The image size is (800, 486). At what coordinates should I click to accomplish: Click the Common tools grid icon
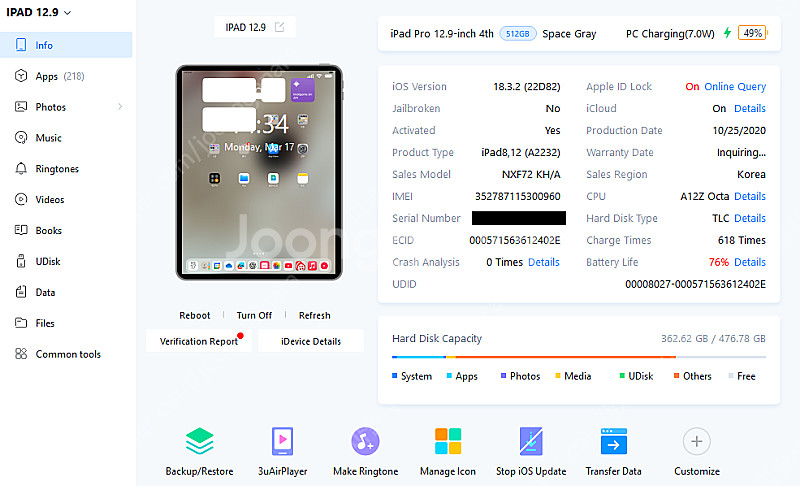coord(21,353)
